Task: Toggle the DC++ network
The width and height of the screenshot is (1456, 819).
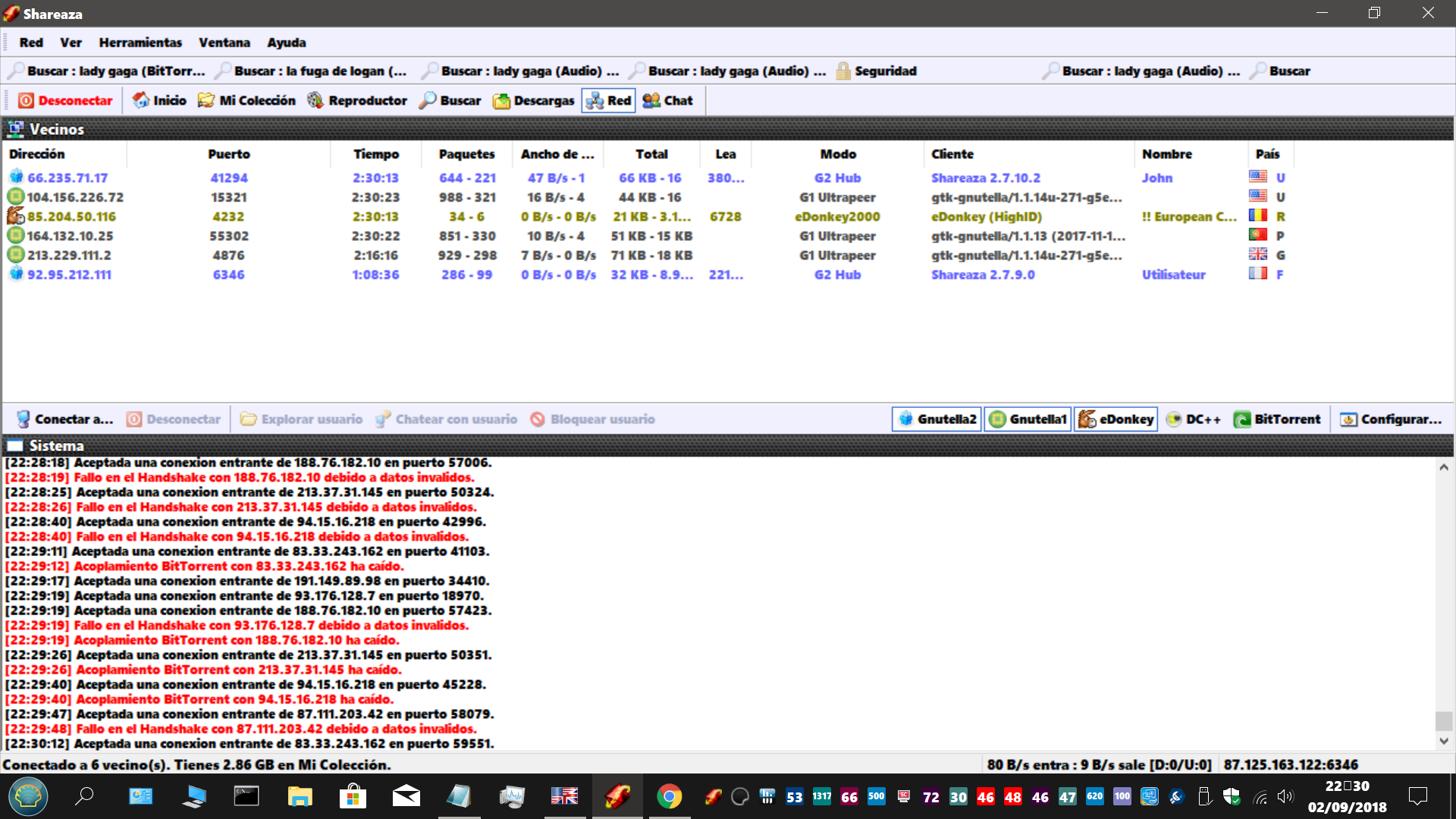Action: [x=1194, y=419]
